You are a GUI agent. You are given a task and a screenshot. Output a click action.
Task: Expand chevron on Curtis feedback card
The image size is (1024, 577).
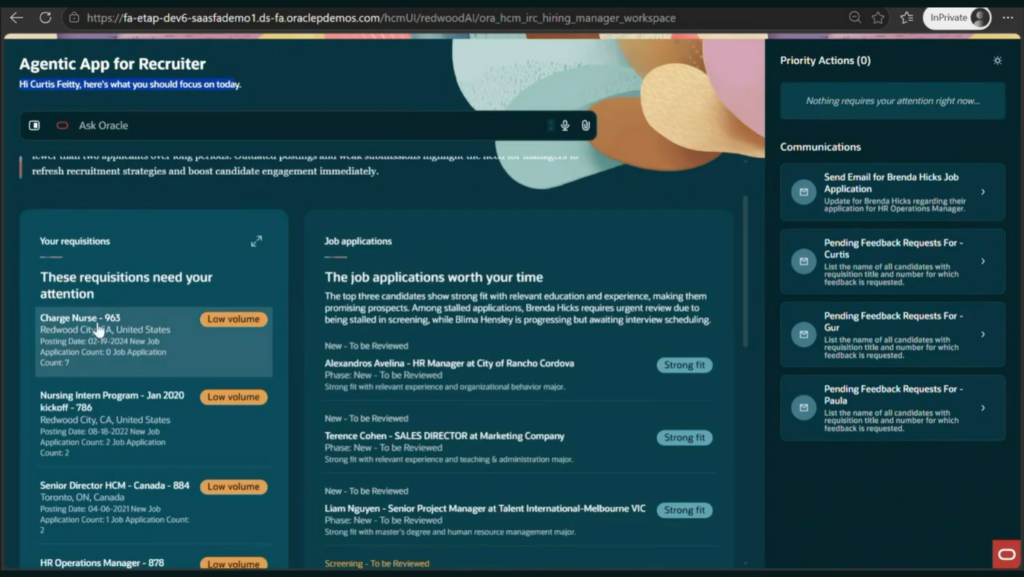click(983, 261)
